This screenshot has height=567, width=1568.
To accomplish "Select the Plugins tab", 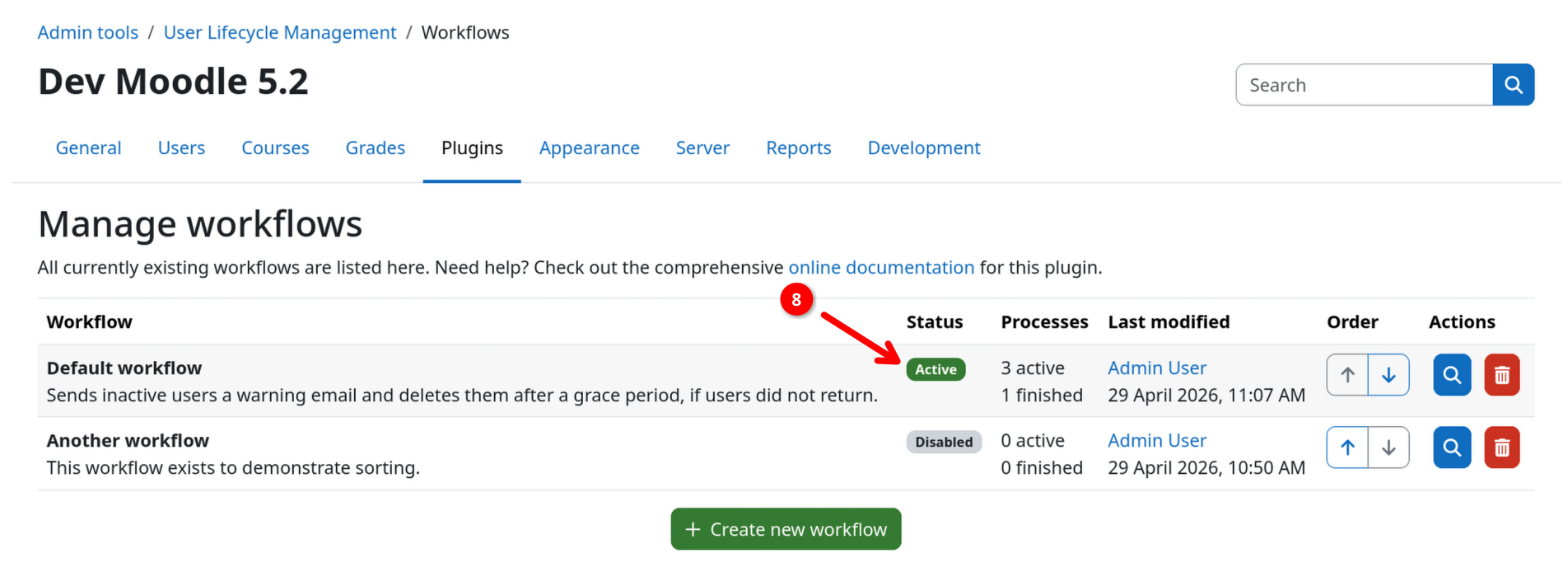I will tap(472, 148).
